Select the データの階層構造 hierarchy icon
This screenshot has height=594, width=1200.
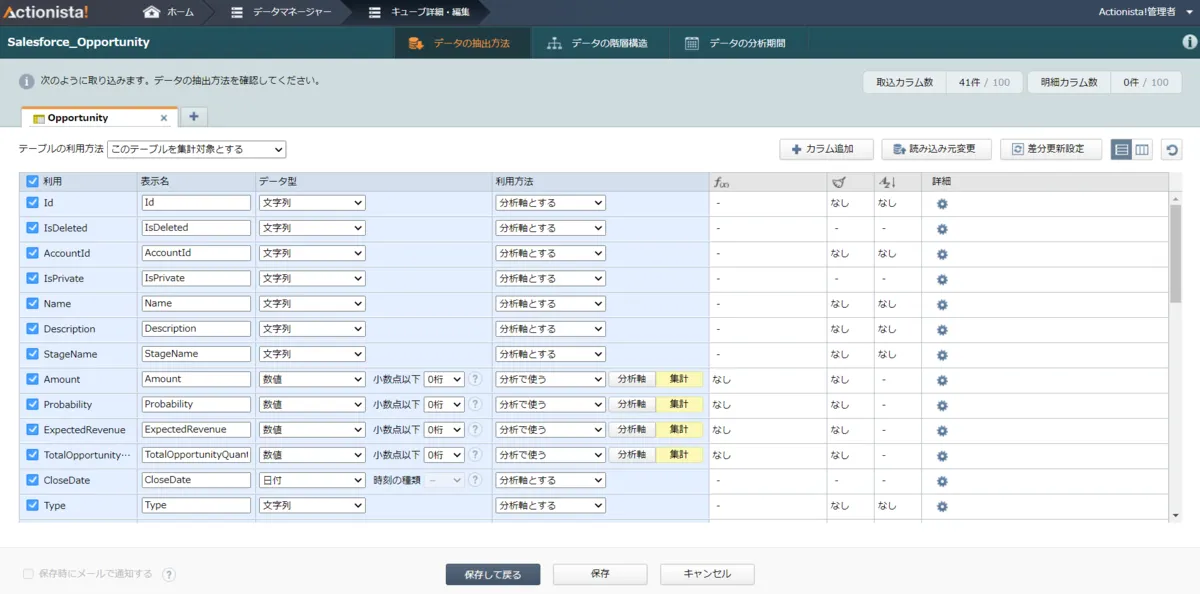pos(554,43)
